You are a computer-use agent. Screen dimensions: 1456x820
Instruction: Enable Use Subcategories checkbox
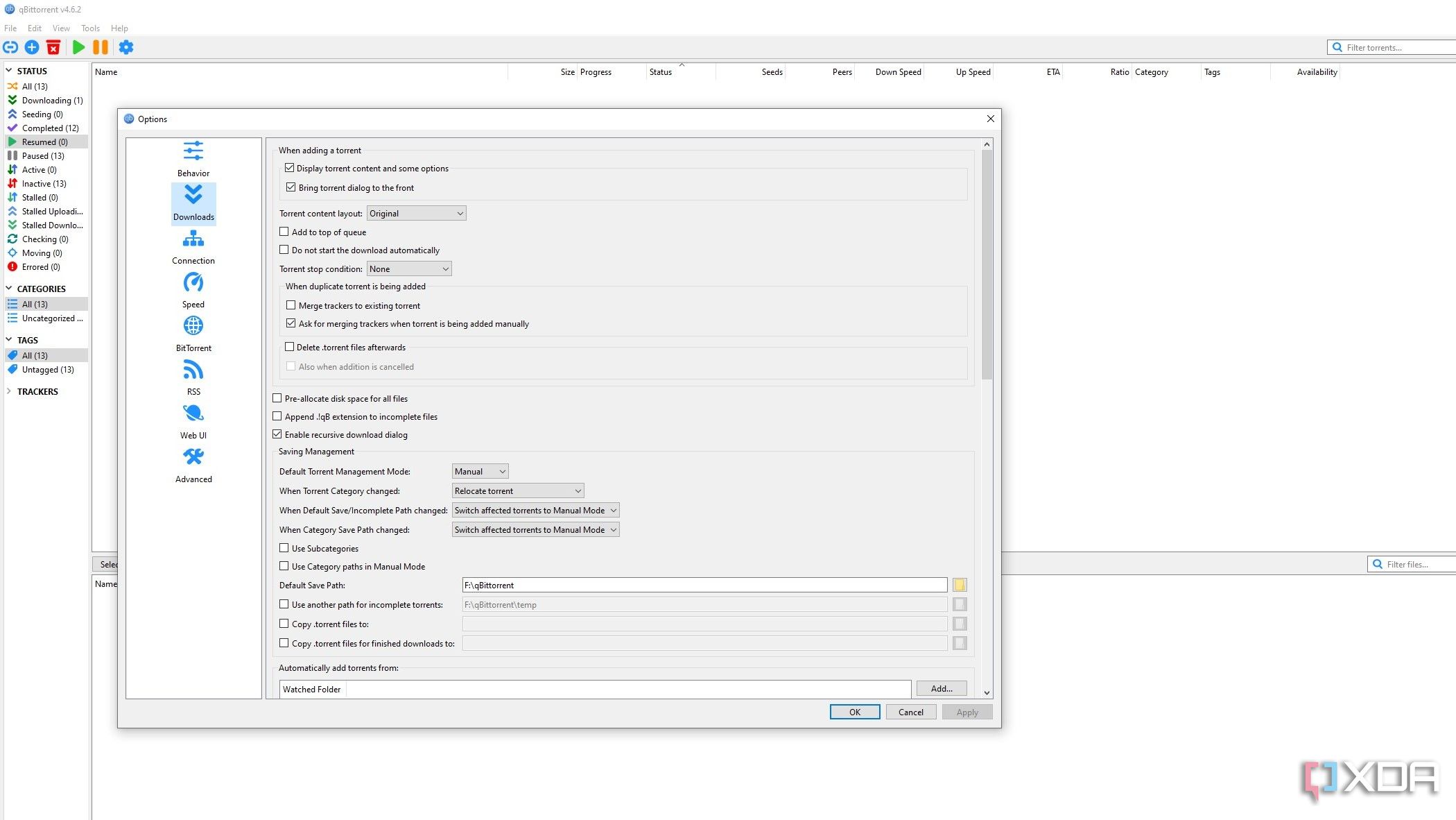click(284, 548)
